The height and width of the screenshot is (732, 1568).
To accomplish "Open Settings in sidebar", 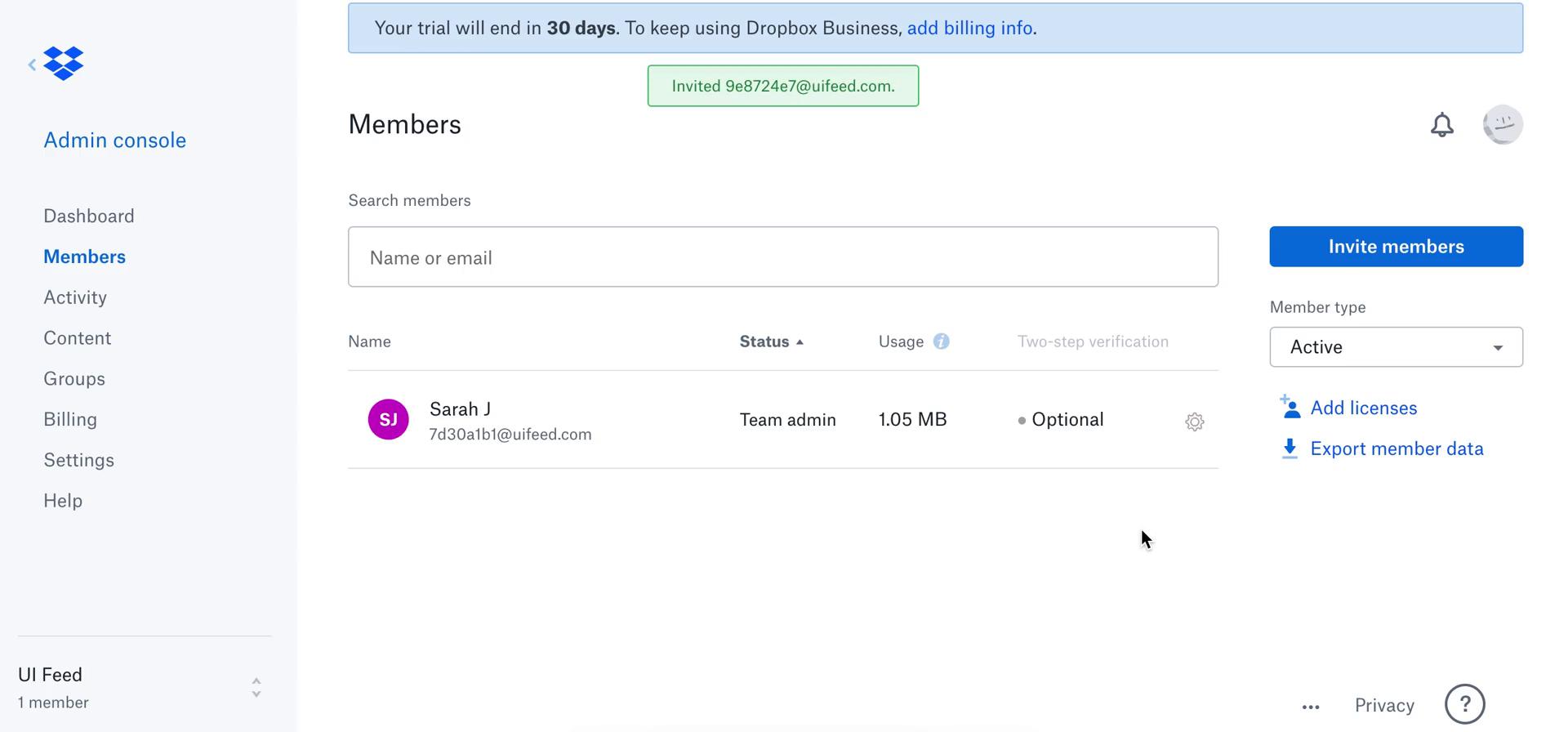I will pos(79,460).
